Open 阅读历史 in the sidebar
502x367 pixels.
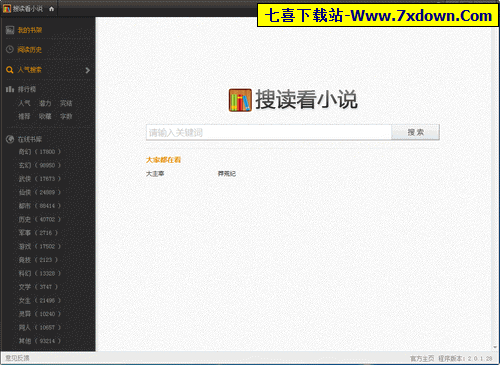click(x=30, y=50)
